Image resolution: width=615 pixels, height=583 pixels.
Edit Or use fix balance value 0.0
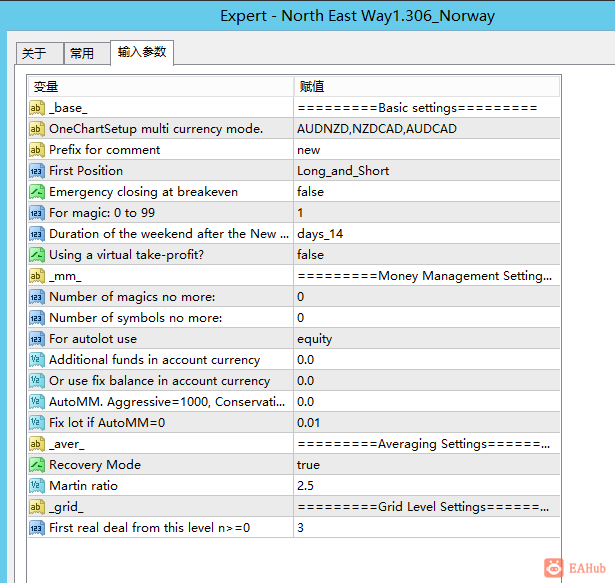(x=427, y=381)
